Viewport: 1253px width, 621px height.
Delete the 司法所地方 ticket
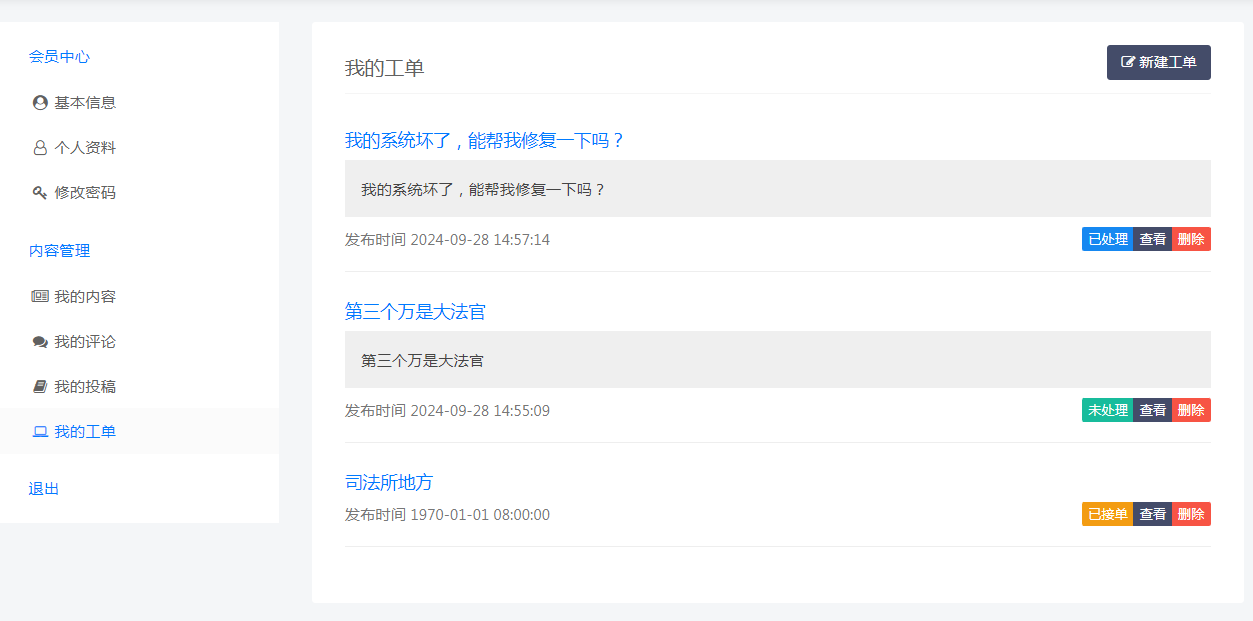1191,514
